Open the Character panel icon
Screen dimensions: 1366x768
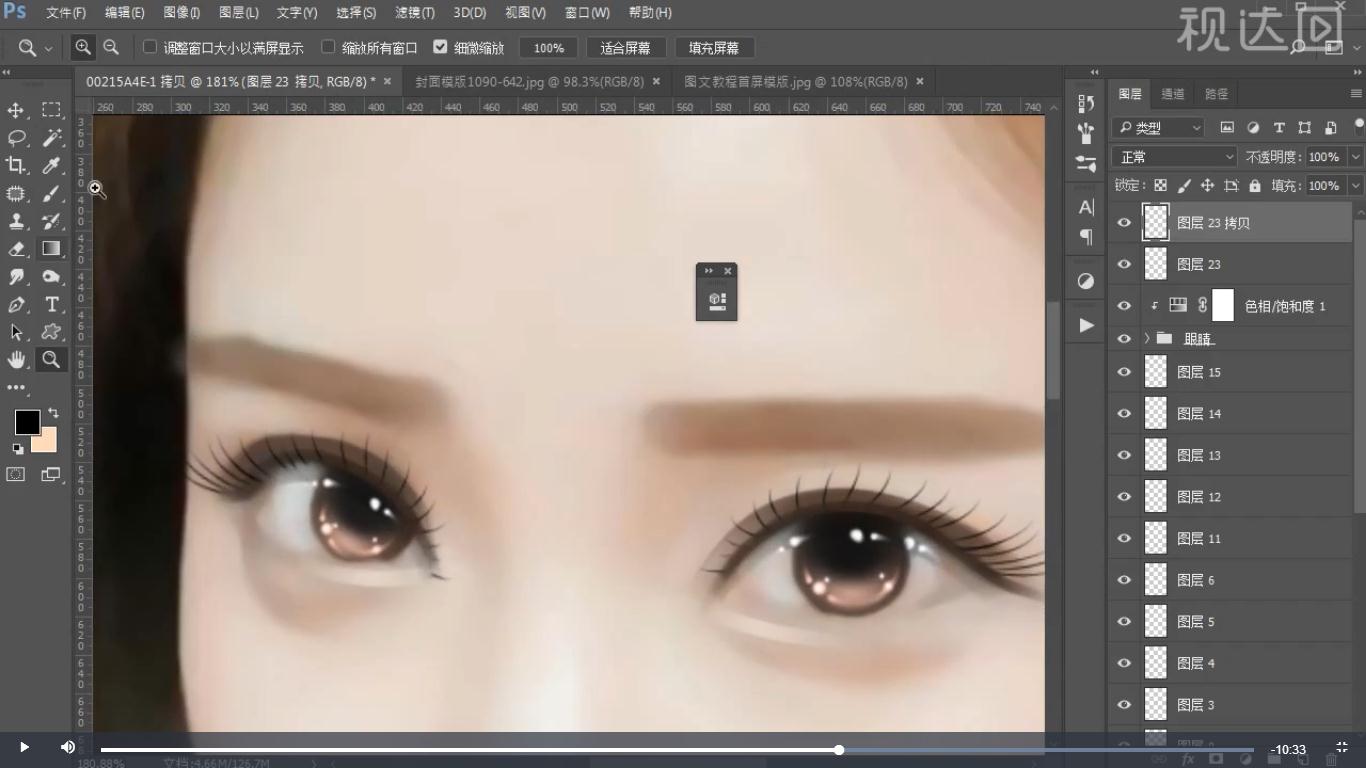(x=1086, y=207)
